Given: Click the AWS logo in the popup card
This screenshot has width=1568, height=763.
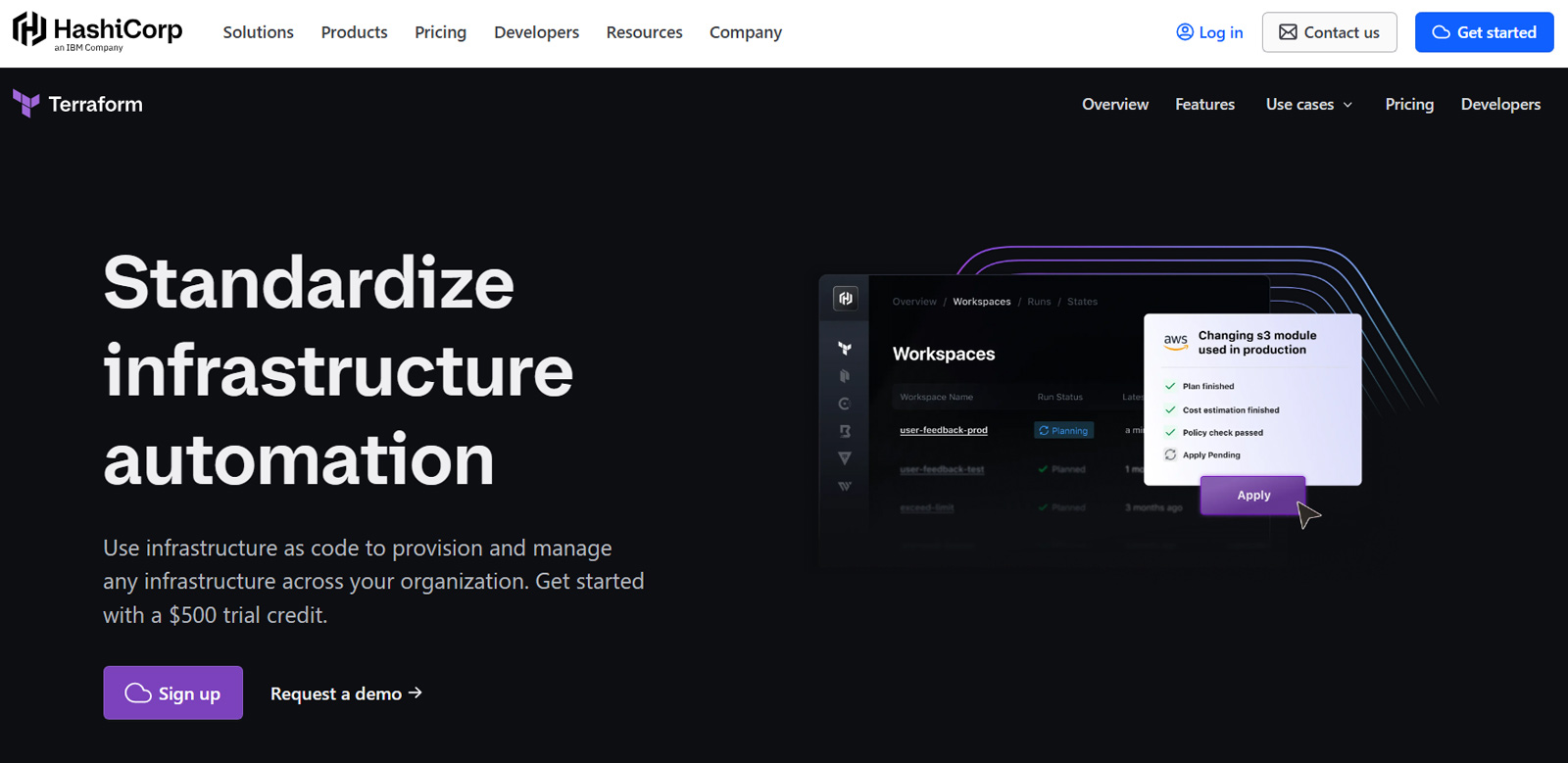Looking at the screenshot, I should click(1176, 342).
